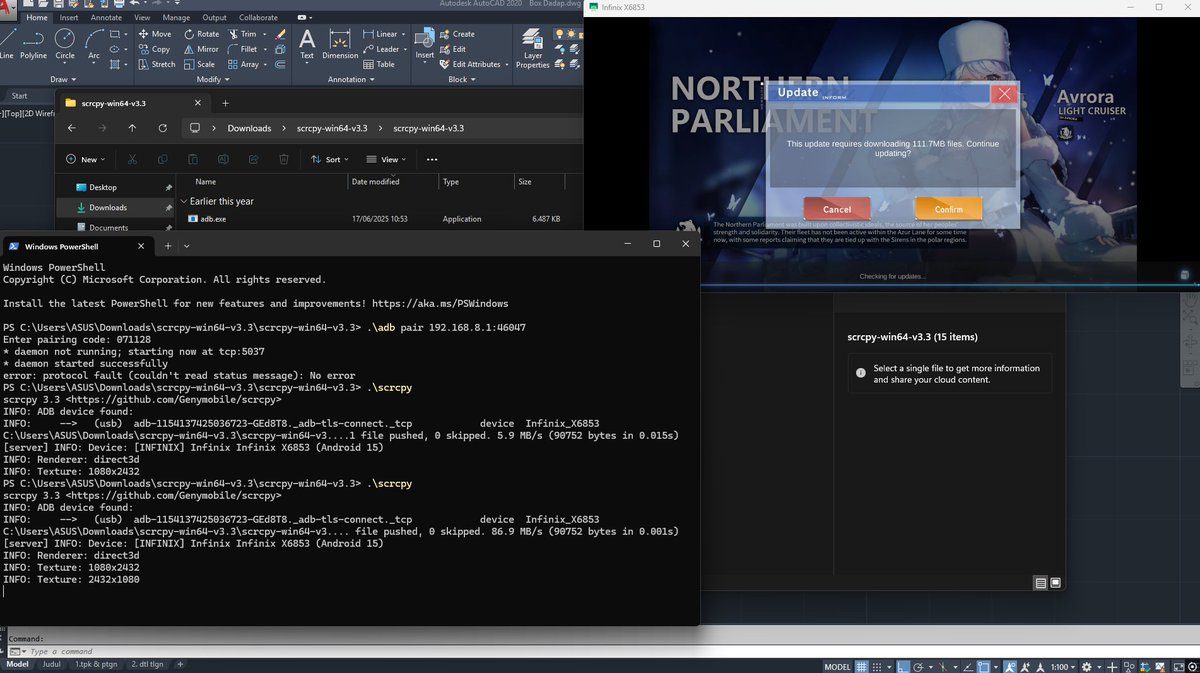Add new tab in File Explorer

[225, 103]
